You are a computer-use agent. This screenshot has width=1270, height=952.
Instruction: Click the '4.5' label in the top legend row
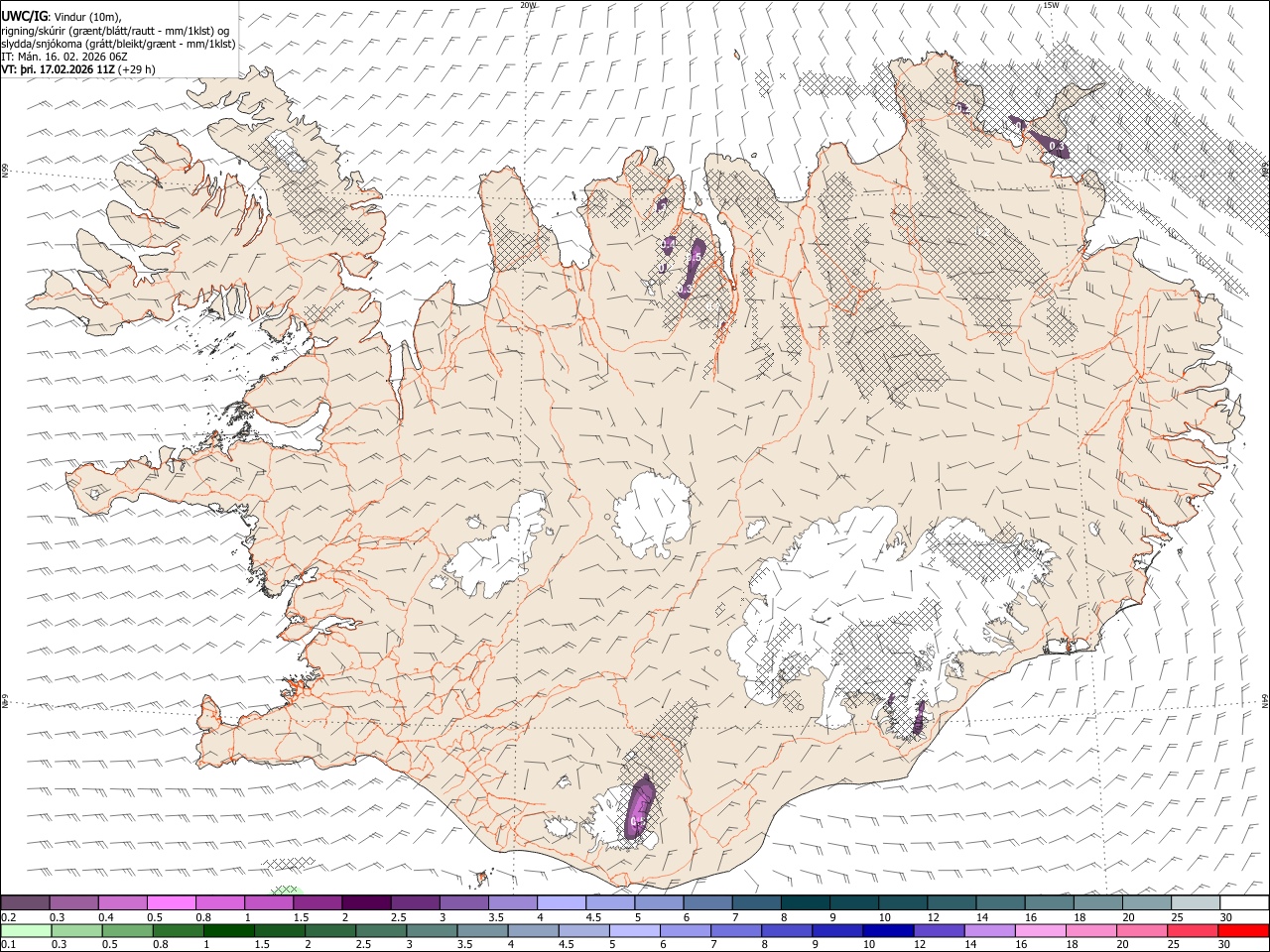[x=593, y=917]
